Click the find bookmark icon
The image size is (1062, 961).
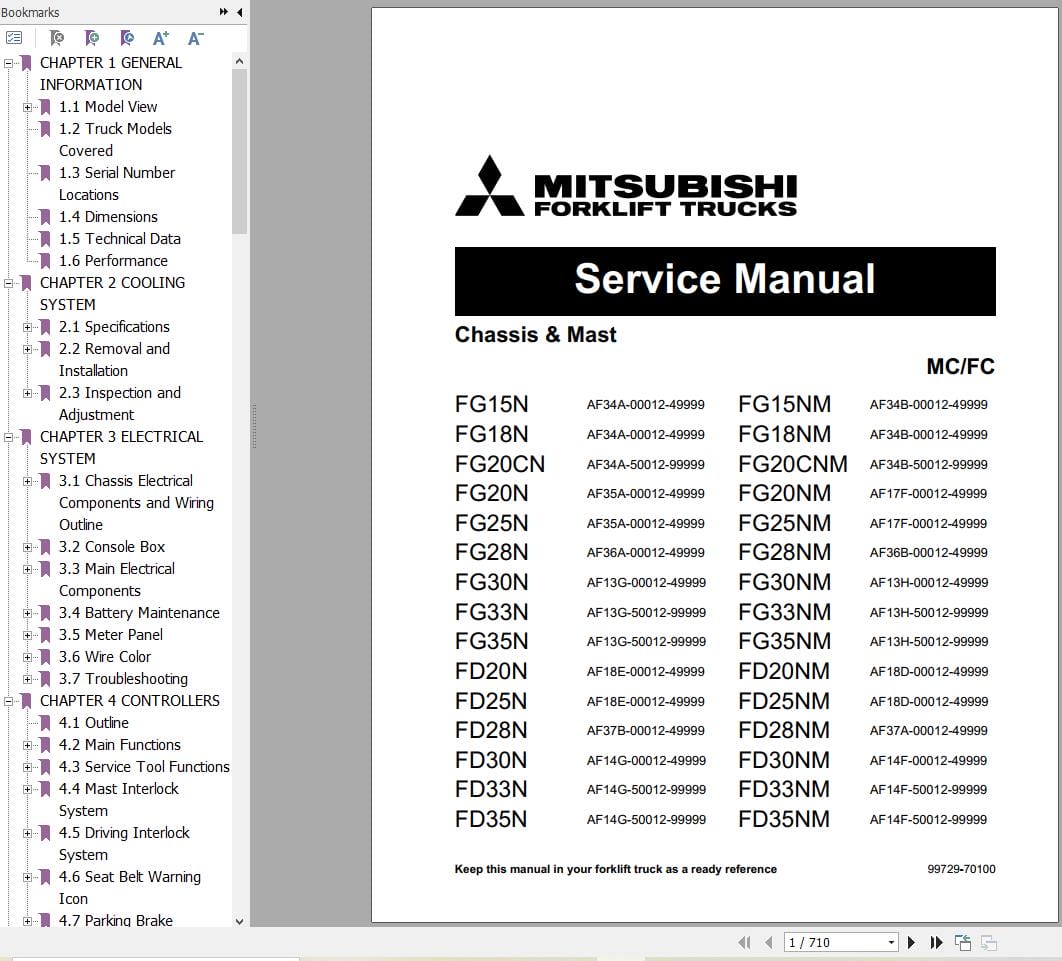click(57, 38)
